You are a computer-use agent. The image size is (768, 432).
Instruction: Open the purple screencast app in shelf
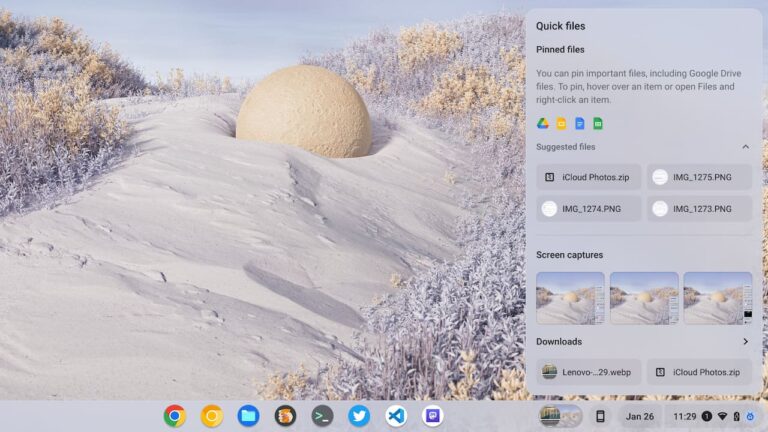point(432,416)
